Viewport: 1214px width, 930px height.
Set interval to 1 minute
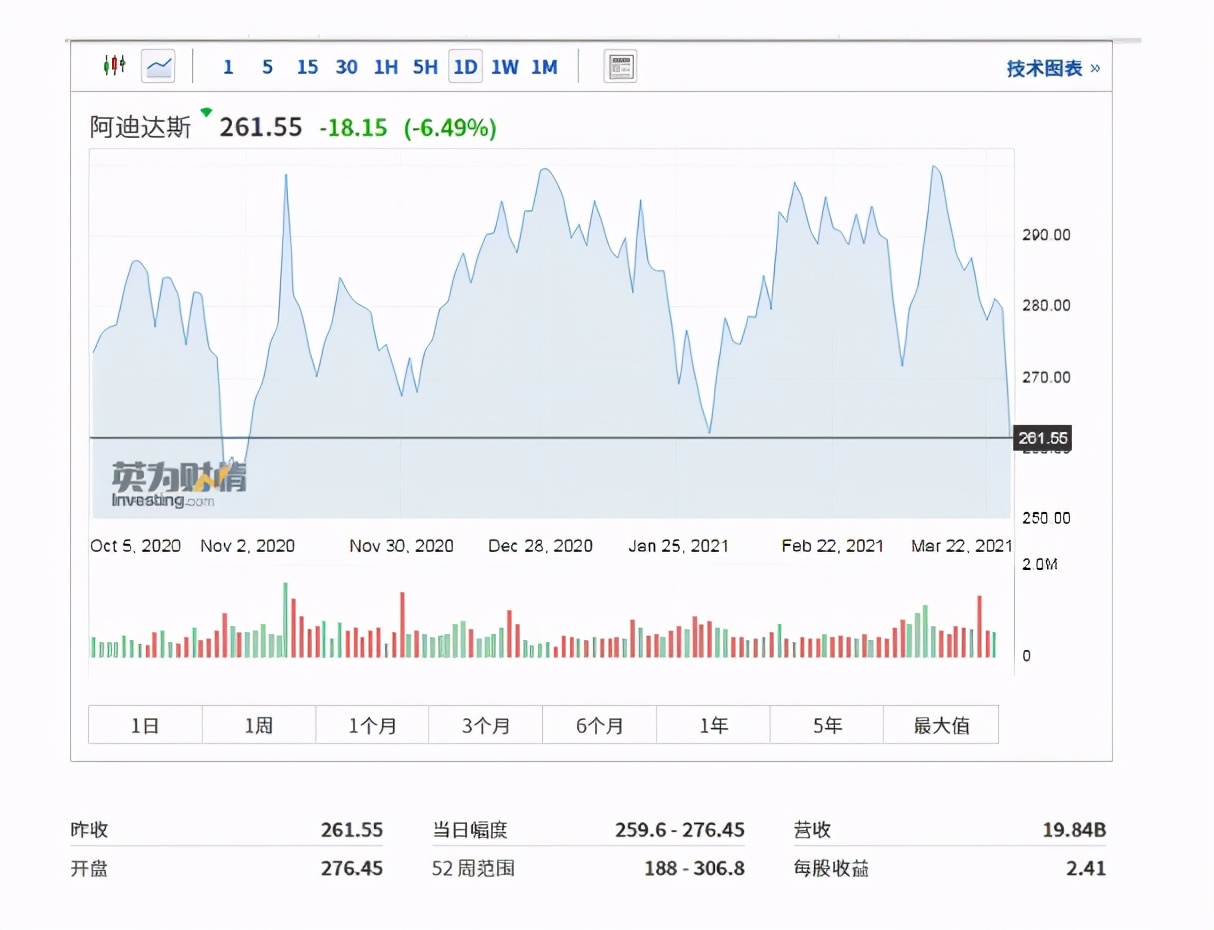click(228, 67)
